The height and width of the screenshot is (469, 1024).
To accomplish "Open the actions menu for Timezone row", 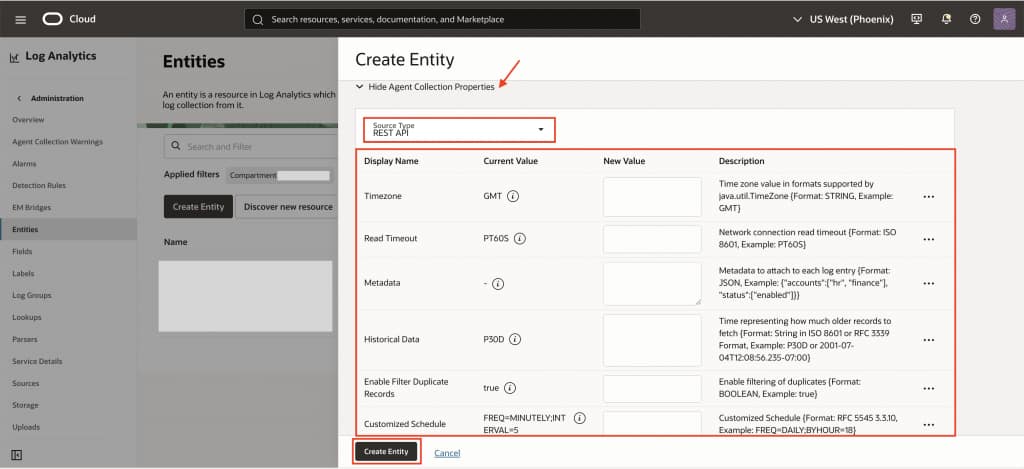I will 928,197.
